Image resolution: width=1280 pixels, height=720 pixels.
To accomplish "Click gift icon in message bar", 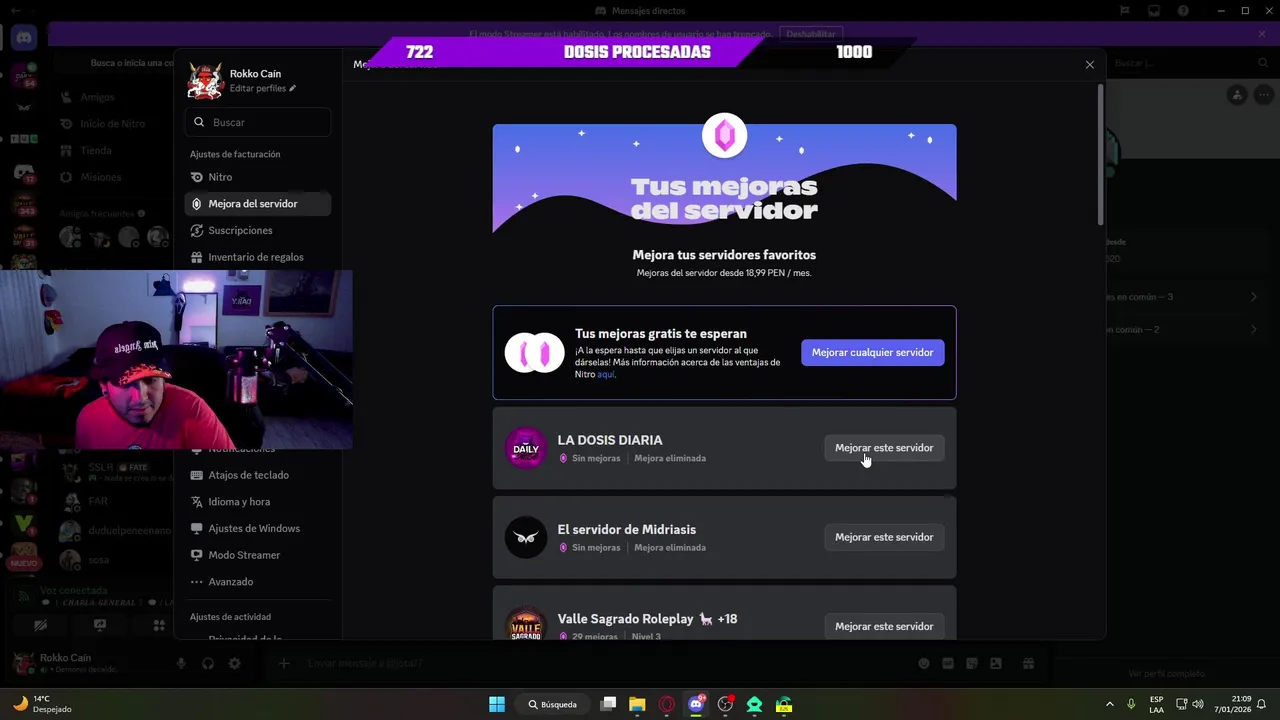I will [1027, 663].
